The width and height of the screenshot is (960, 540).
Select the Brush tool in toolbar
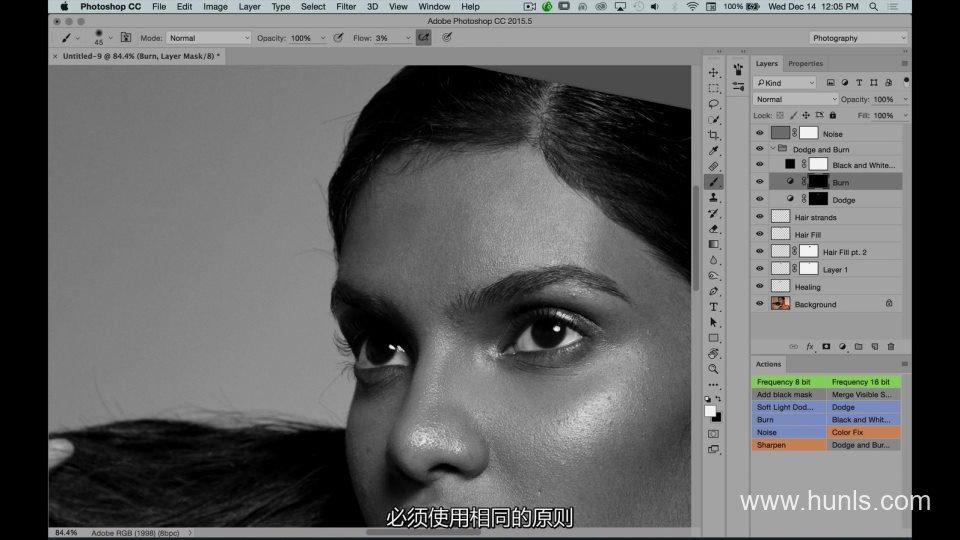(x=713, y=182)
